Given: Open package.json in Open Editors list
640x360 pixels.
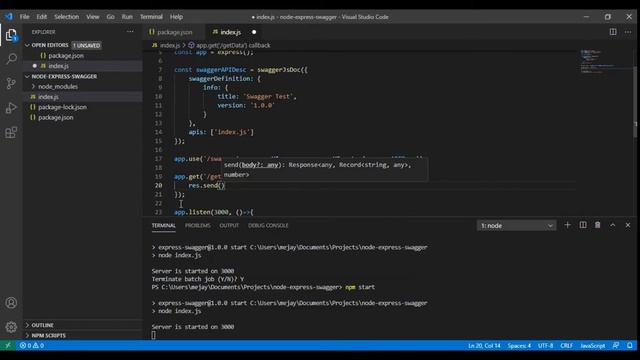Looking at the screenshot, I should (66, 56).
